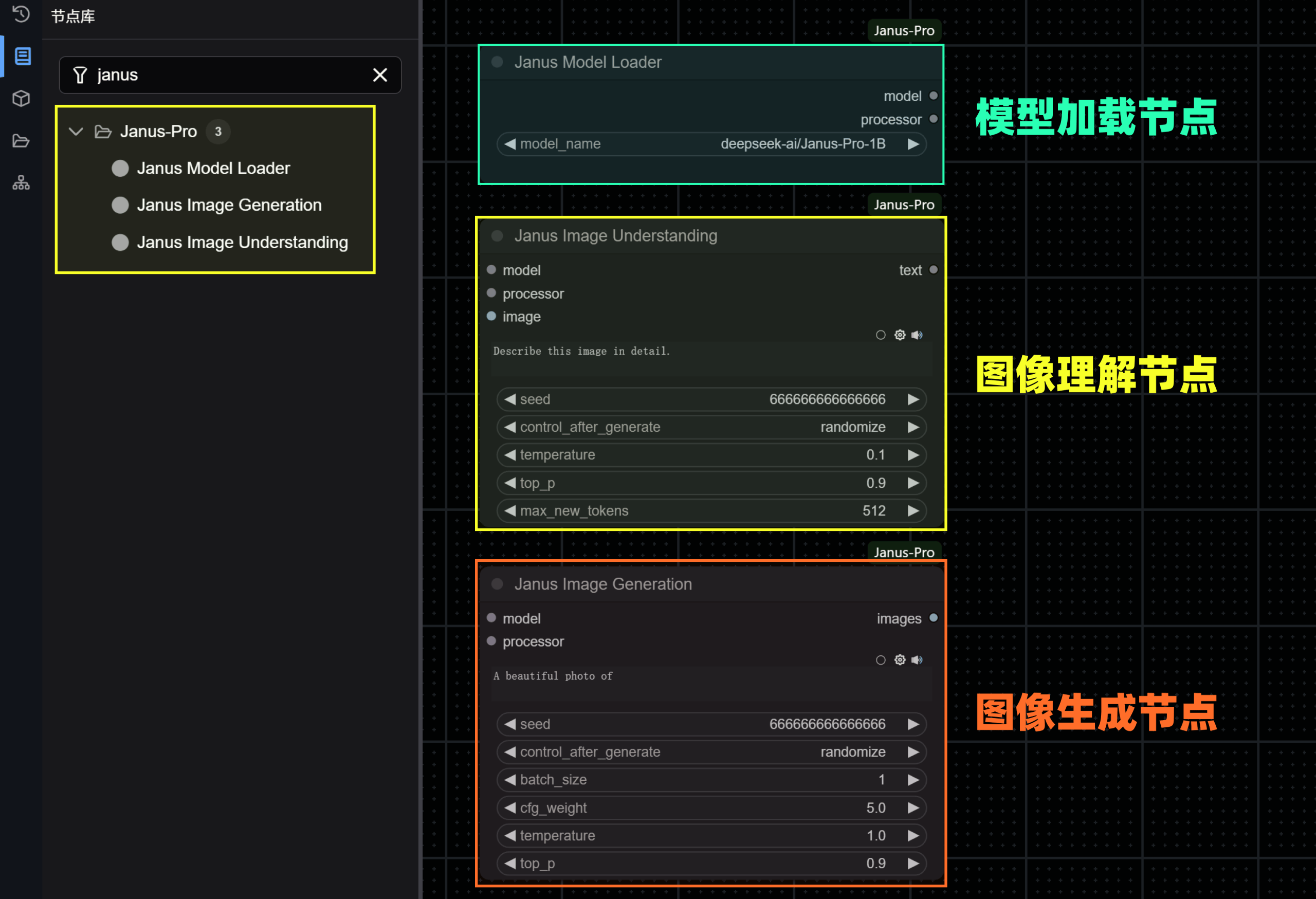Click the Janus-Pro folder count badge 3
The width and height of the screenshot is (1316, 899).
pyautogui.click(x=218, y=132)
